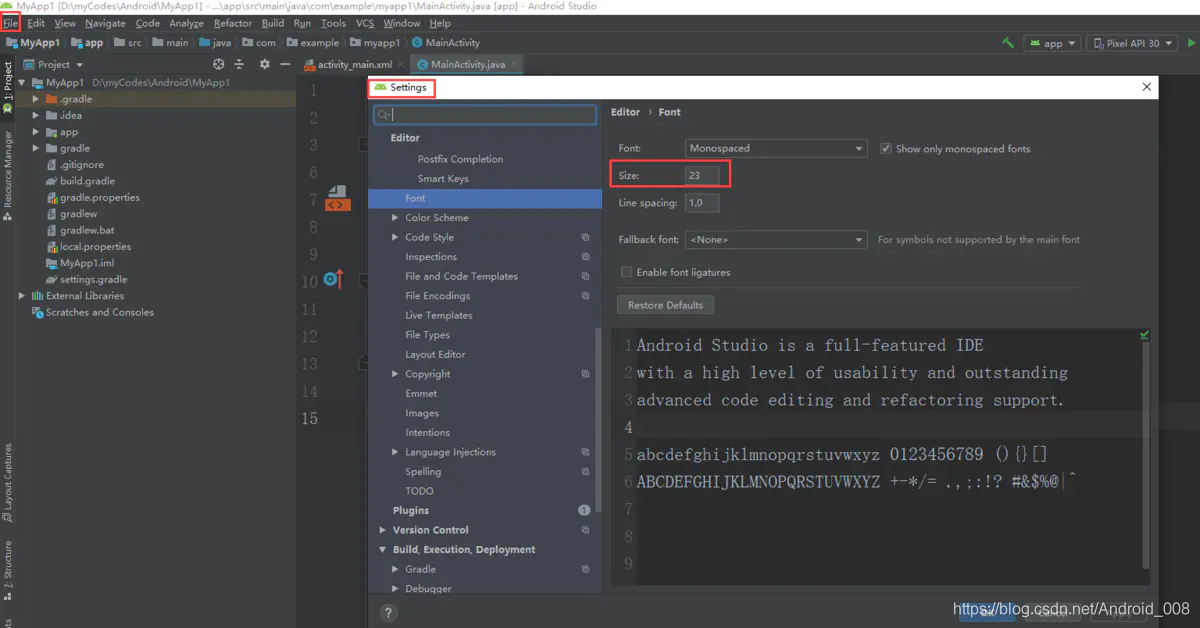
Task: Expand the .gradle folder arrow
Action: click(x=37, y=99)
